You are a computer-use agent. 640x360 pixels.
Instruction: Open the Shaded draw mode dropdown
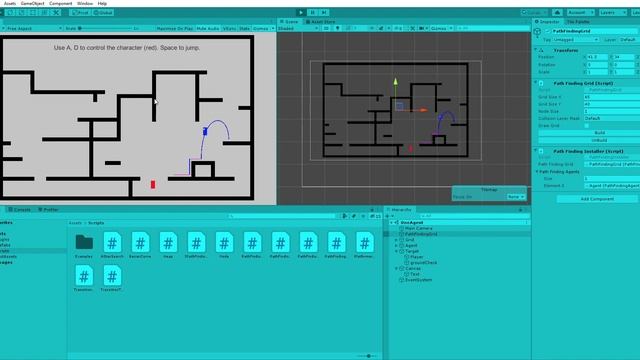click(x=298, y=29)
